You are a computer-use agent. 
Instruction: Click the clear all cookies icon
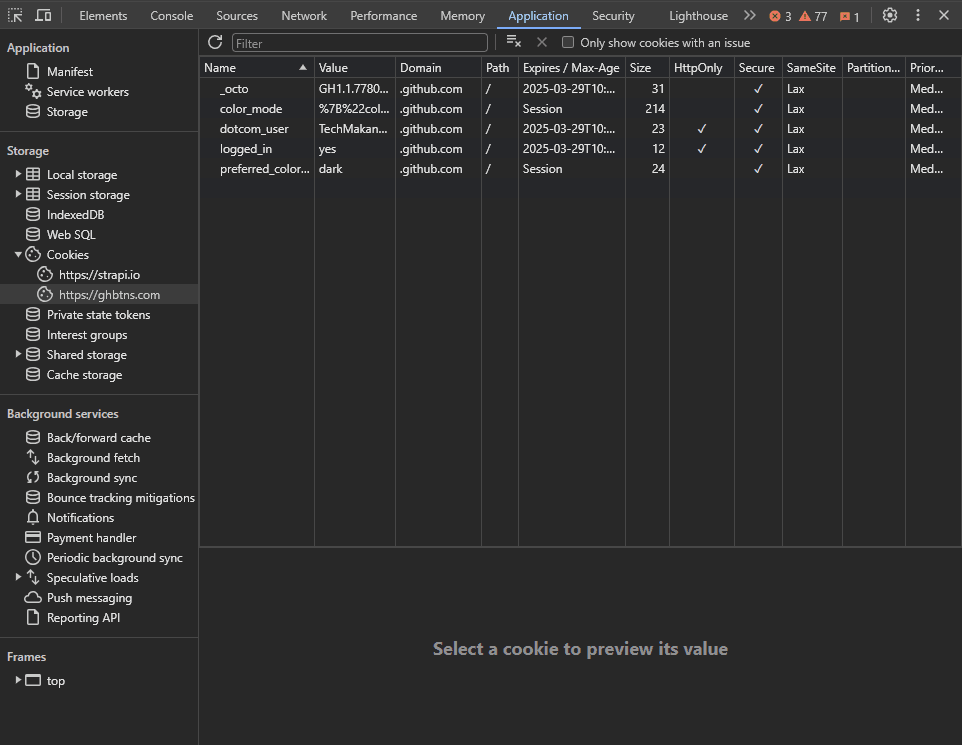pos(513,42)
